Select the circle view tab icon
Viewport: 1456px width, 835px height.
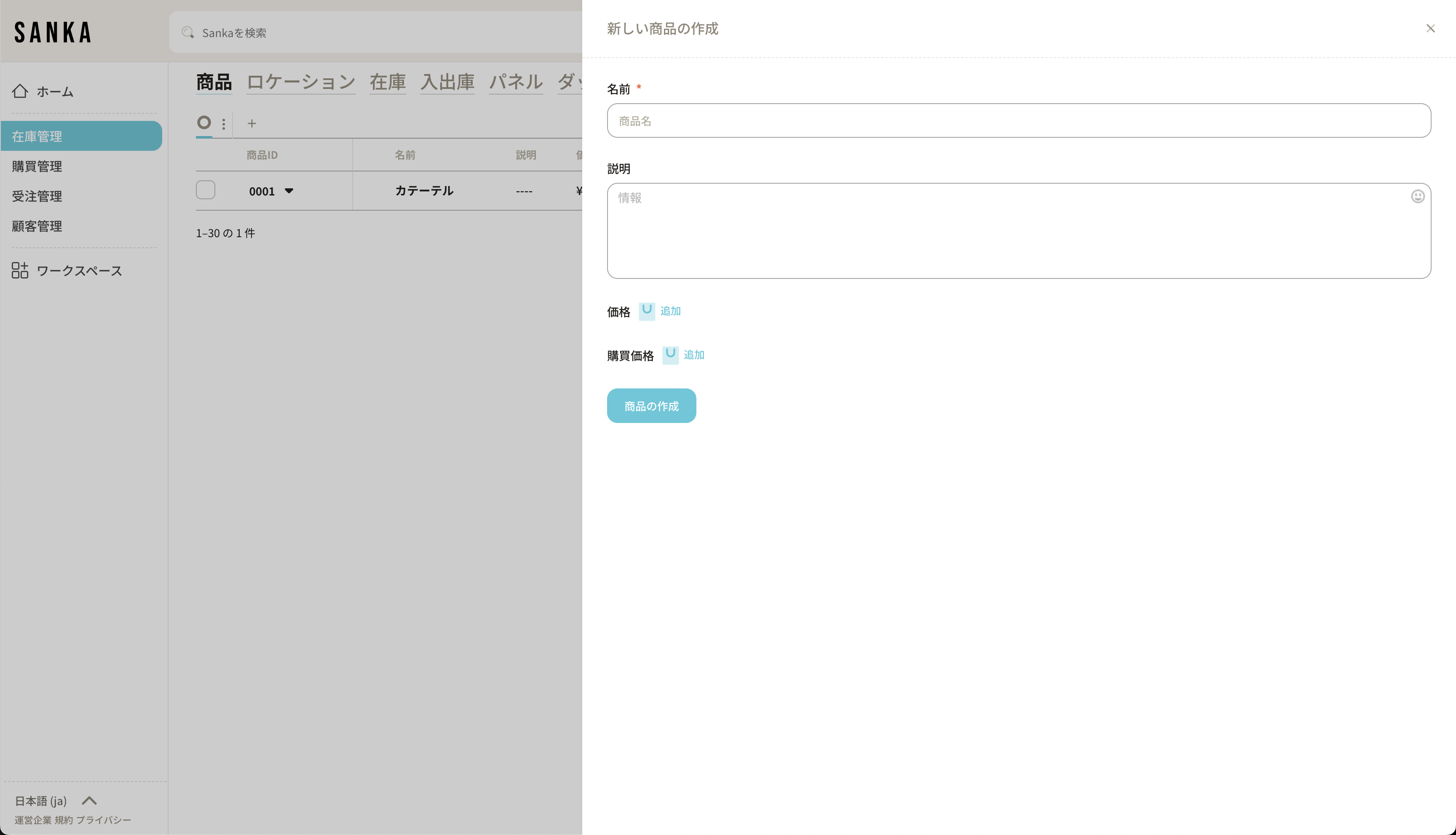[x=204, y=123]
